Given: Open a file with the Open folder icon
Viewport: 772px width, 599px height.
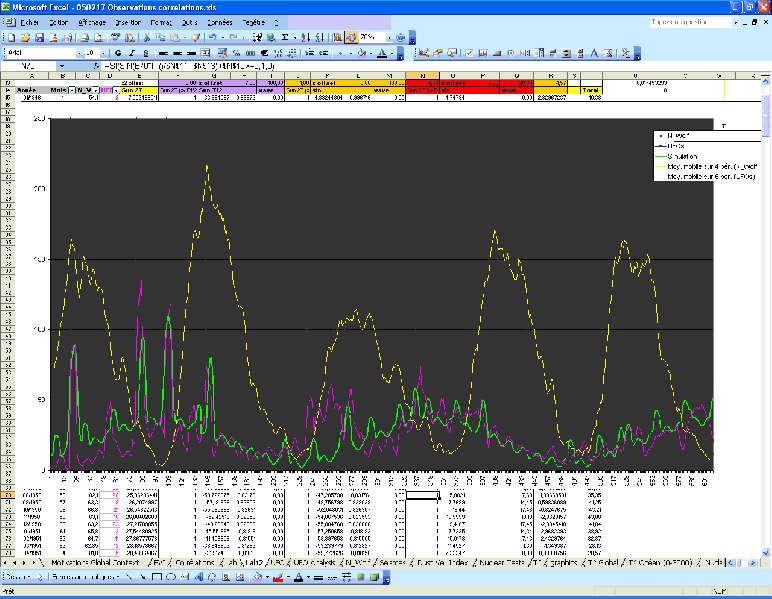Looking at the screenshot, I should pos(26,37).
